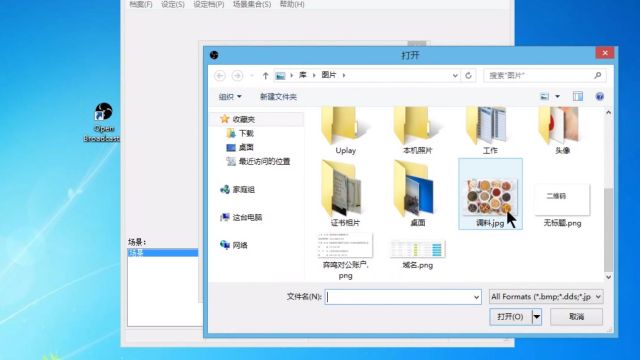Open the 帮助(H) menu in OBS
The height and width of the screenshot is (360, 640).
pyautogui.click(x=292, y=4)
